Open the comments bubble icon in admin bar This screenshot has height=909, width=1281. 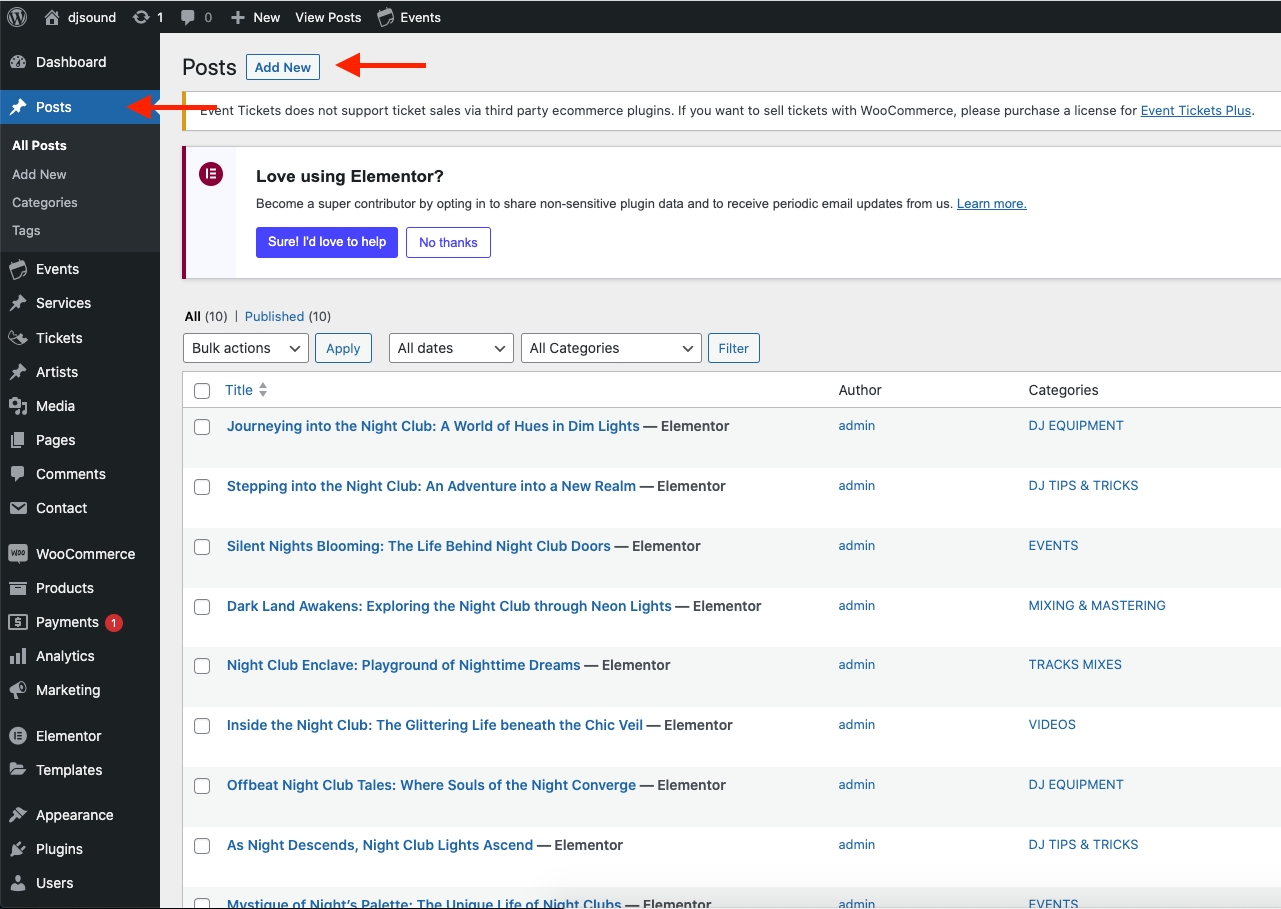coord(188,17)
